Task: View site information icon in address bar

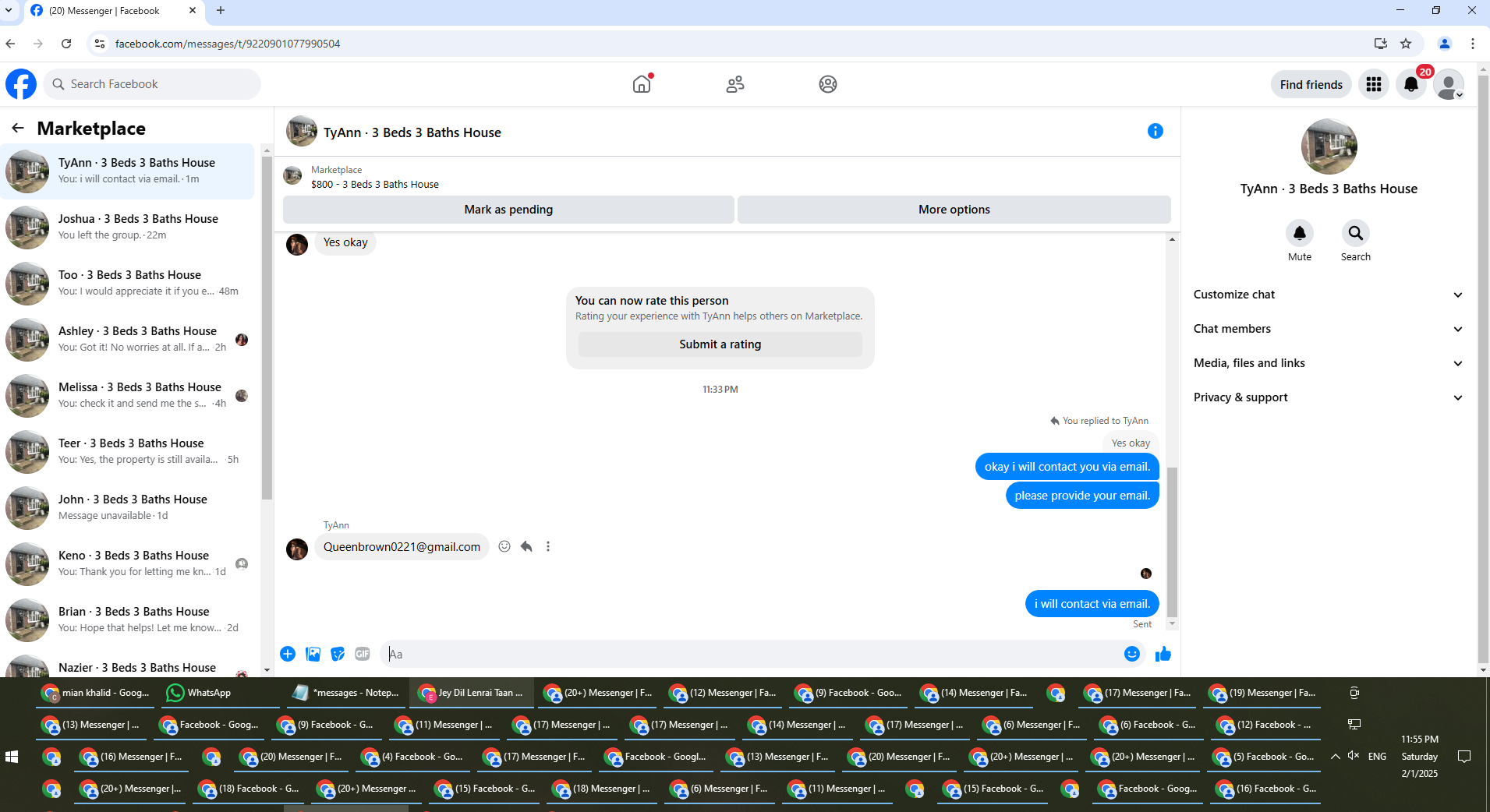Action: [x=100, y=44]
